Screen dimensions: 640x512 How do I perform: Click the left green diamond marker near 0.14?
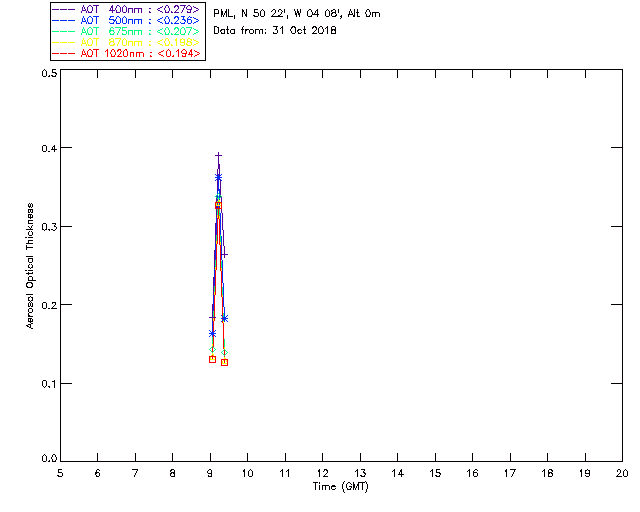212,349
